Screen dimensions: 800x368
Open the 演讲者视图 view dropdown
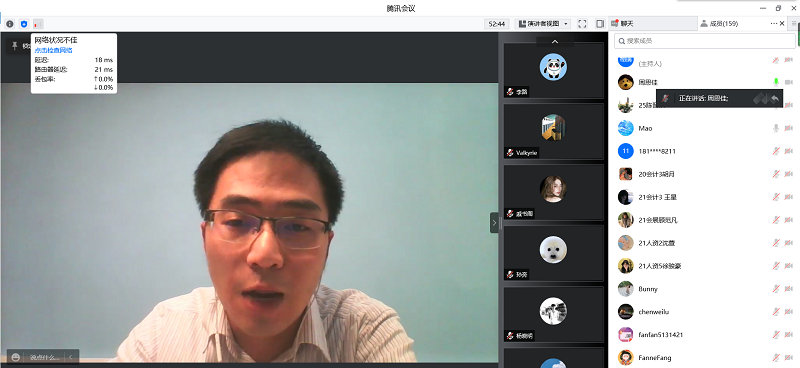point(543,23)
